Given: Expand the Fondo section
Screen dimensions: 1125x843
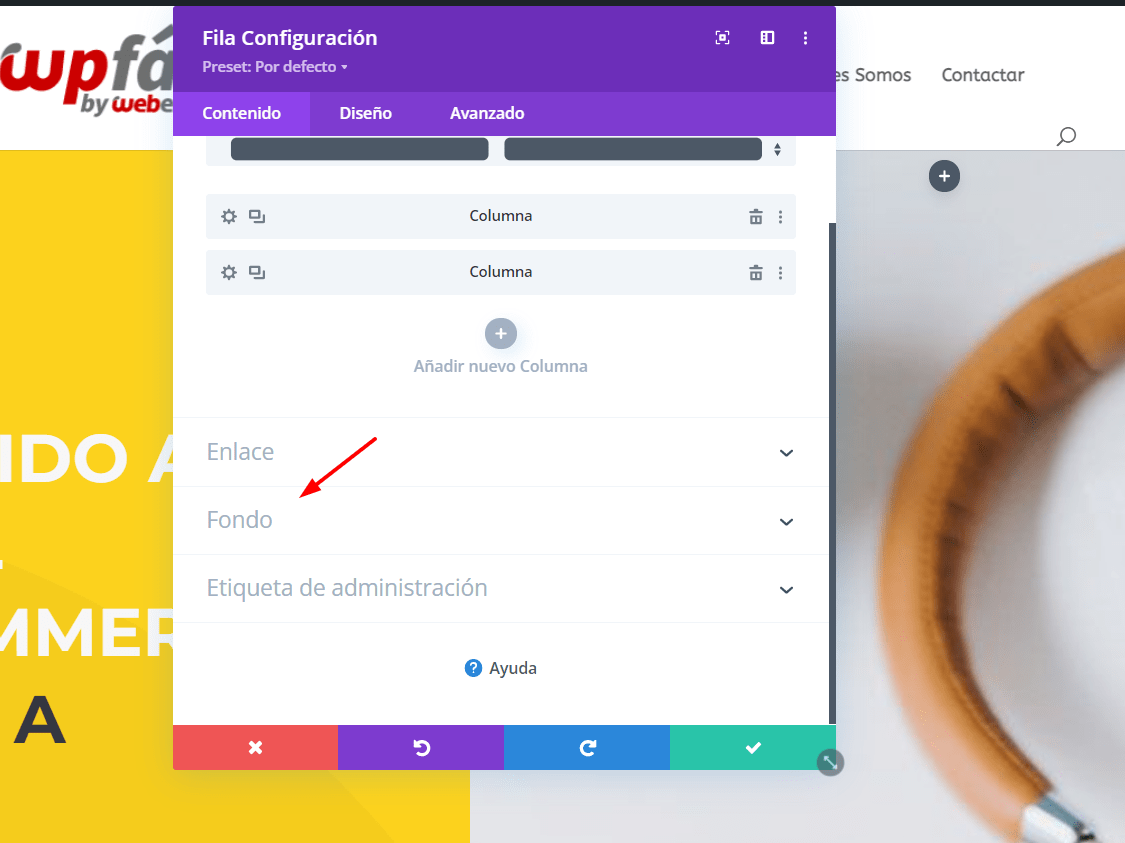Looking at the screenshot, I should click(501, 520).
